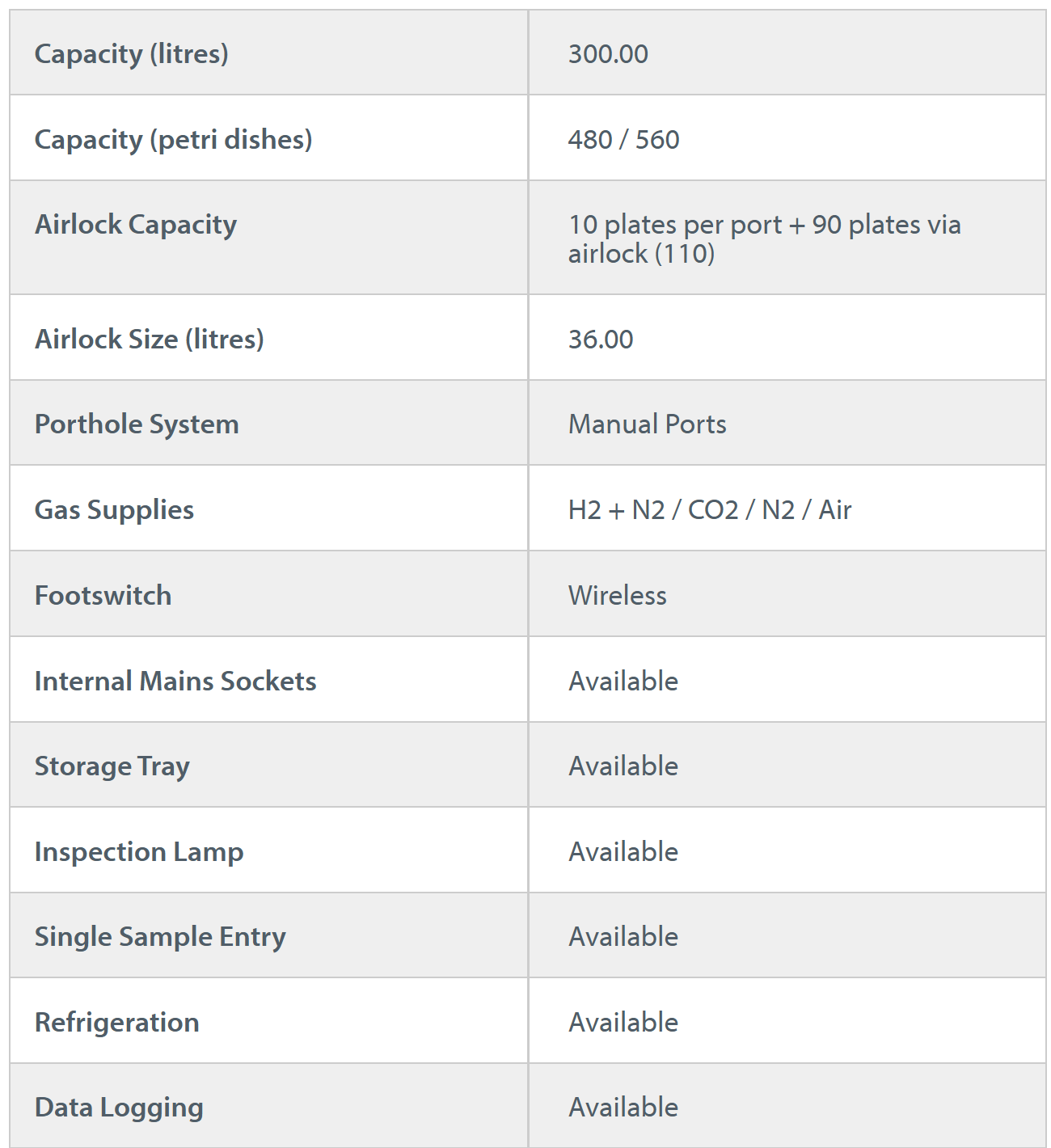Select the 36.00 airlock size value
Image resolution: width=1051 pixels, height=1148 pixels.
click(x=601, y=339)
